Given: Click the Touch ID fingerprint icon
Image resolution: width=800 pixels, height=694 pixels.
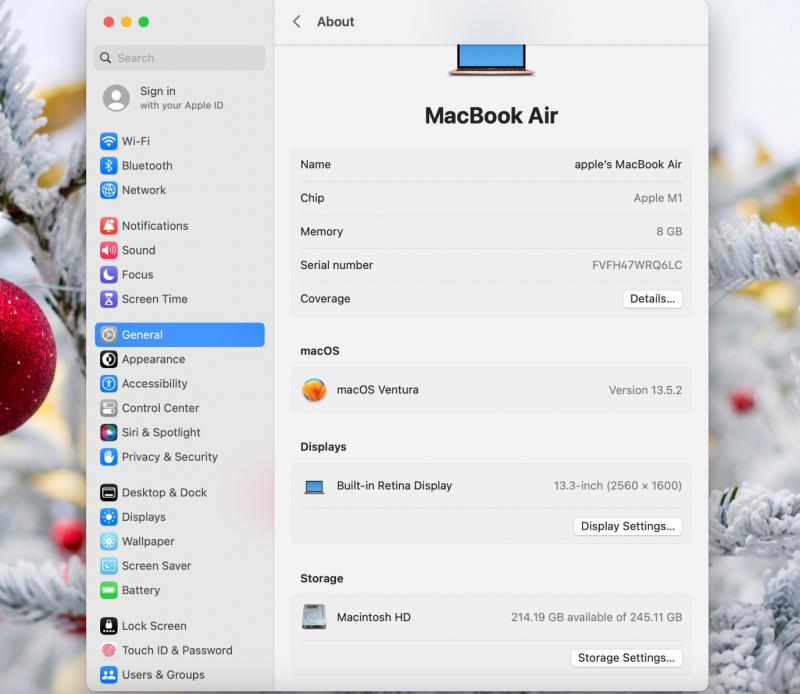Looking at the screenshot, I should click(109, 650).
